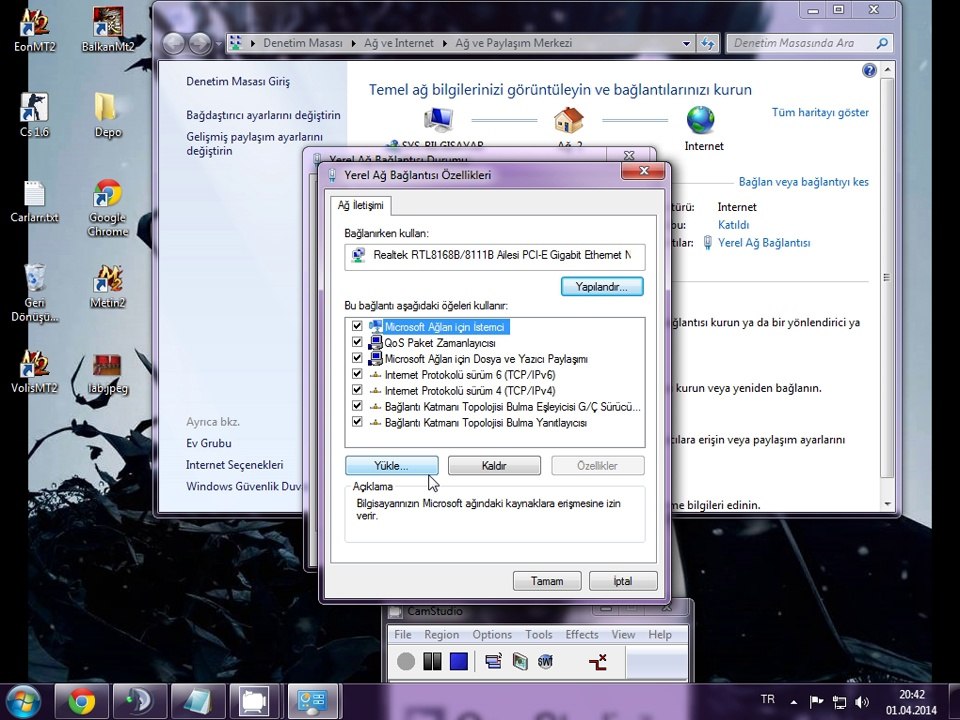Open CamStudio Effects menu
960x720 pixels.
pos(582,634)
